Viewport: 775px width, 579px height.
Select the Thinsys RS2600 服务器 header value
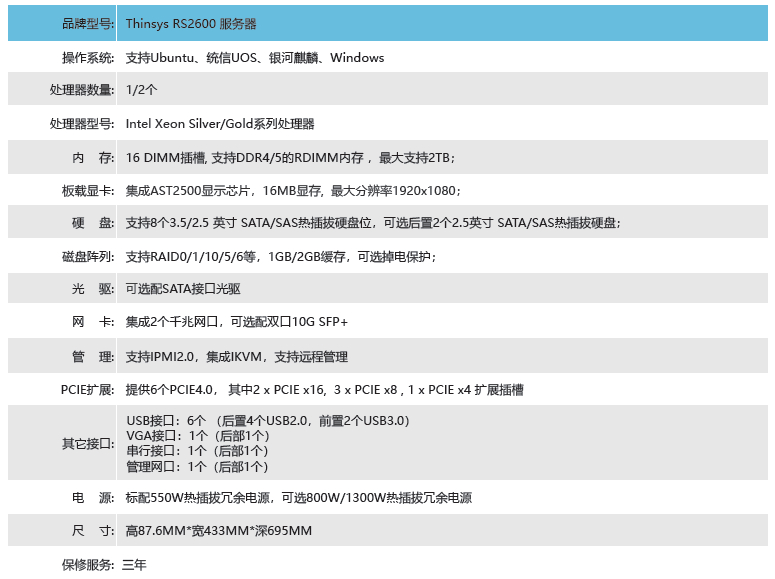pos(191,24)
